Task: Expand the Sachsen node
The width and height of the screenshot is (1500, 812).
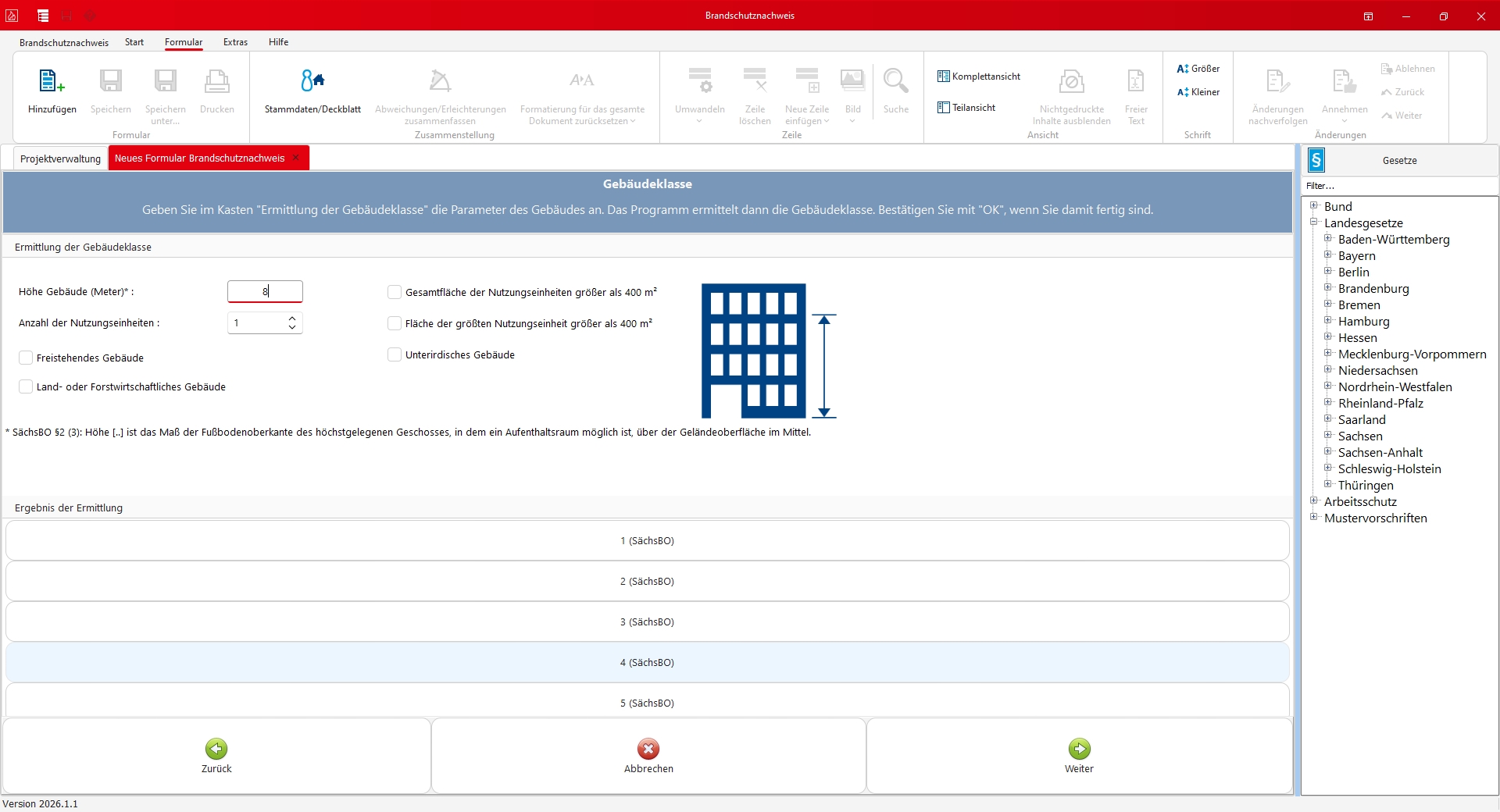Action: (1327, 435)
